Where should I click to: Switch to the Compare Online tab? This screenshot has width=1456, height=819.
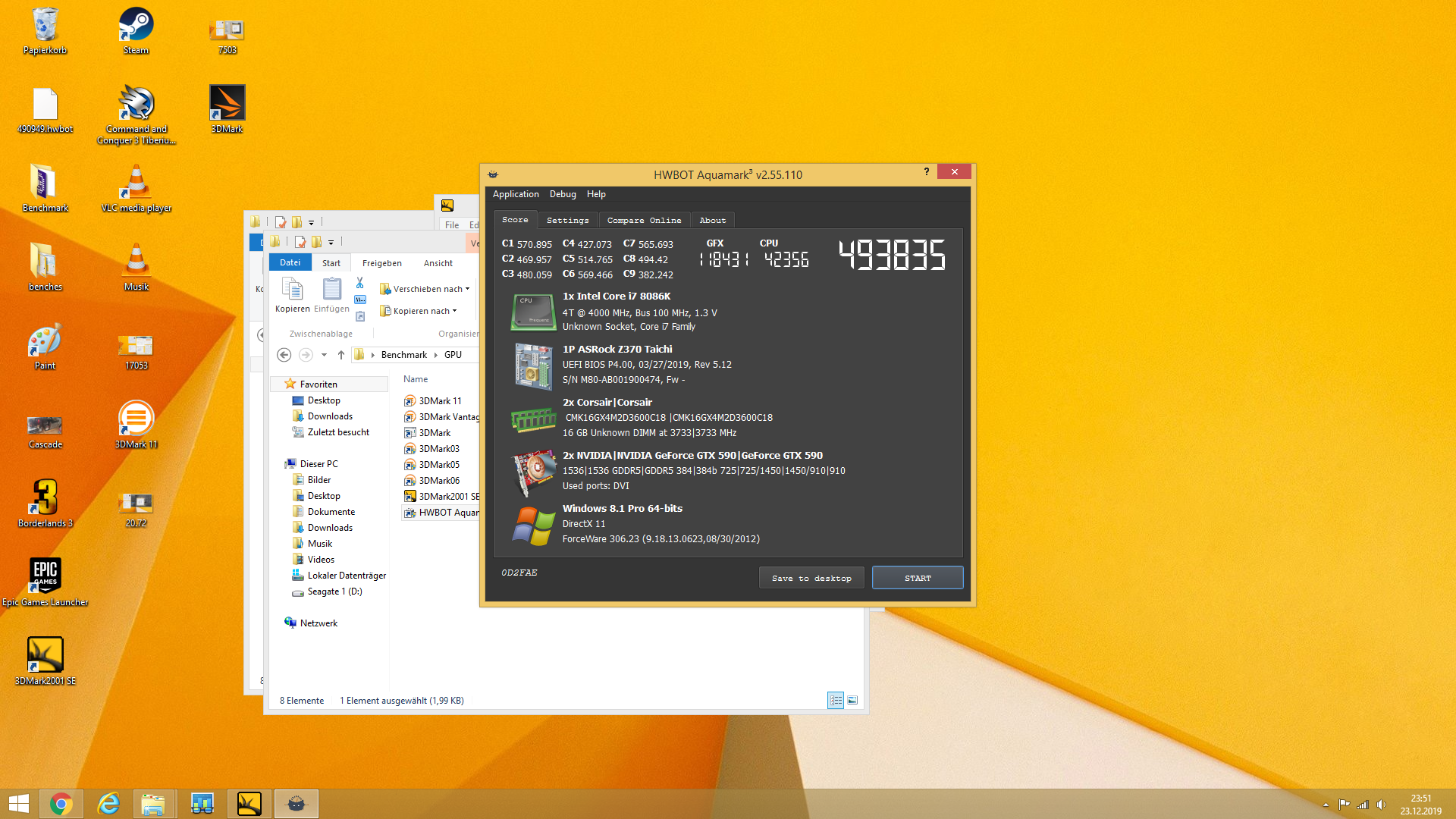coord(644,220)
